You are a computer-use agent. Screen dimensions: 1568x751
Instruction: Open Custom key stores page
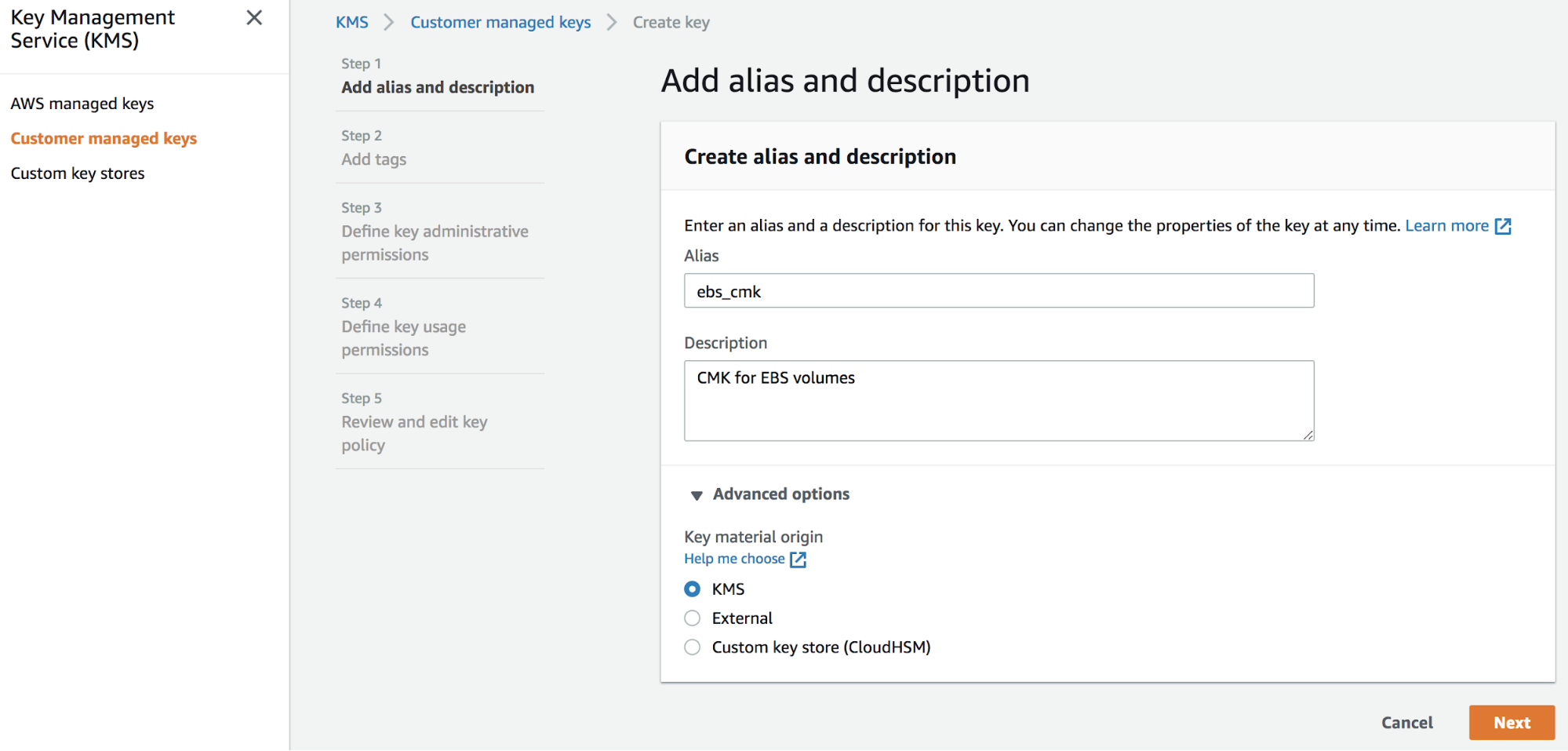(x=78, y=173)
